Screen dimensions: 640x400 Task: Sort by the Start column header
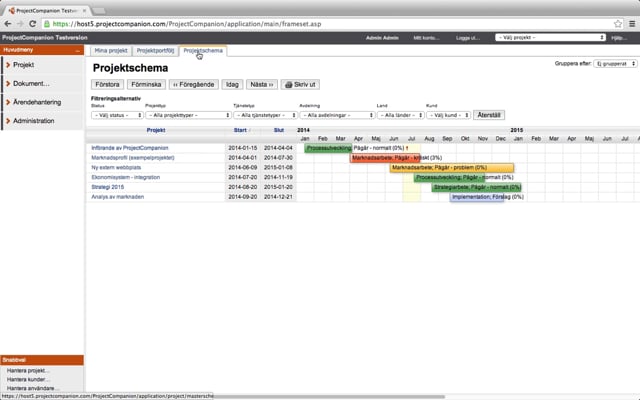[x=240, y=130]
